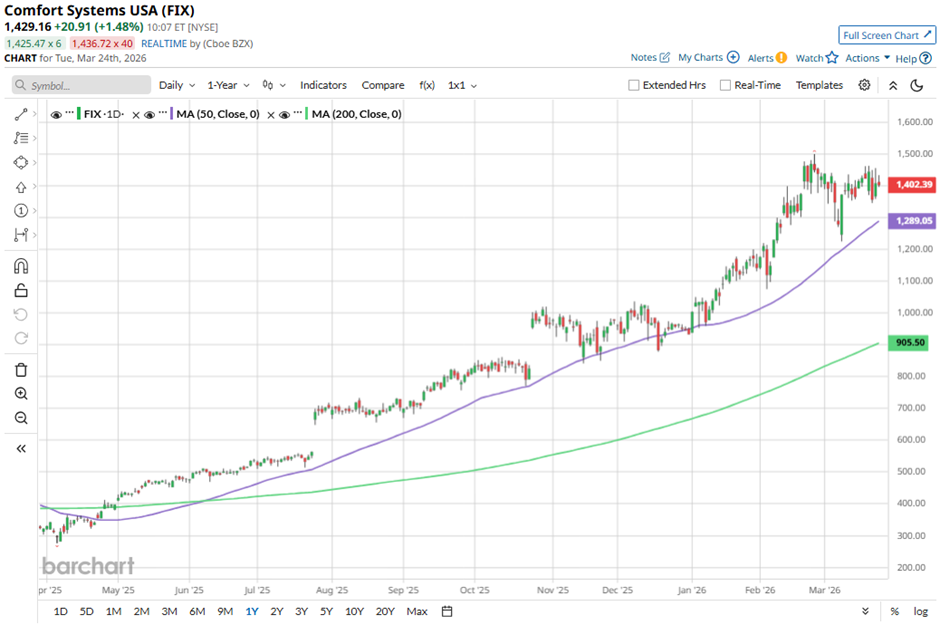Hide the MA 50 indicator

click(150, 114)
